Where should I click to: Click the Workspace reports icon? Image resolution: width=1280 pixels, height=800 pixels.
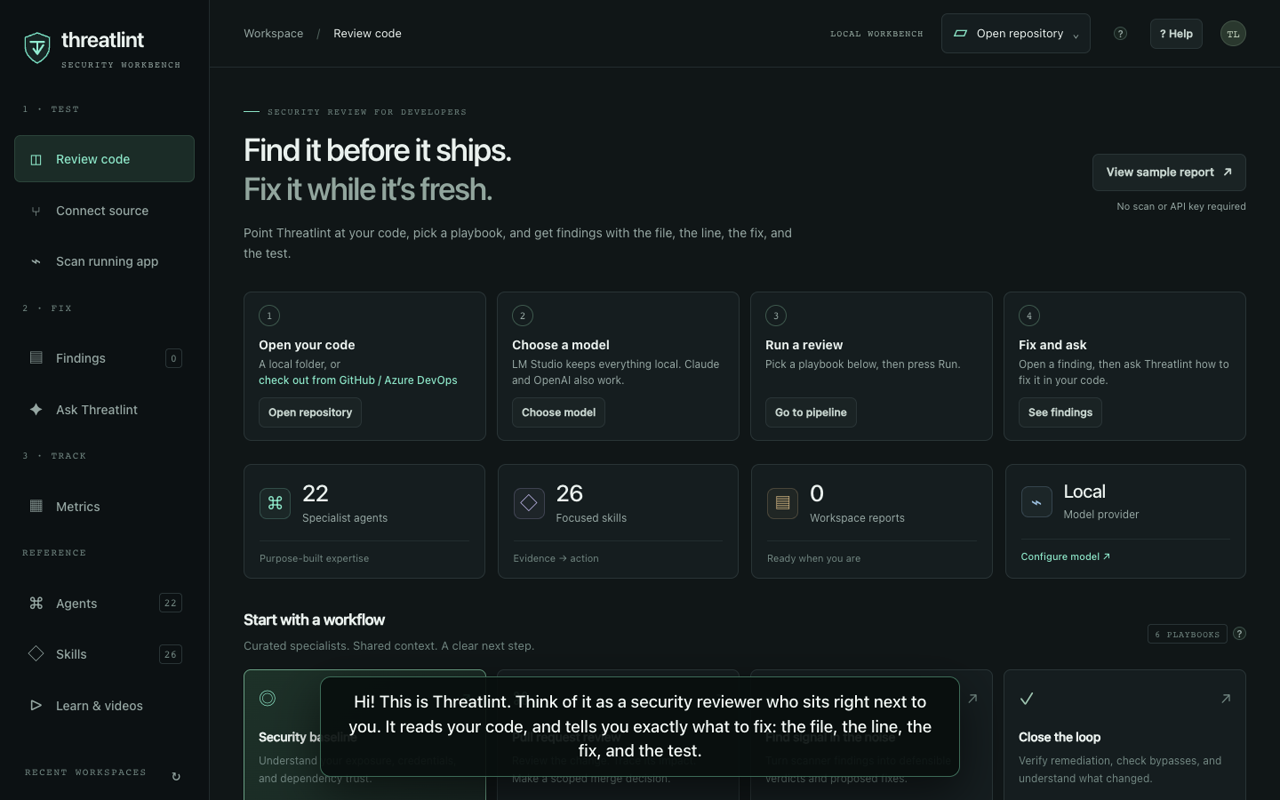(x=782, y=503)
